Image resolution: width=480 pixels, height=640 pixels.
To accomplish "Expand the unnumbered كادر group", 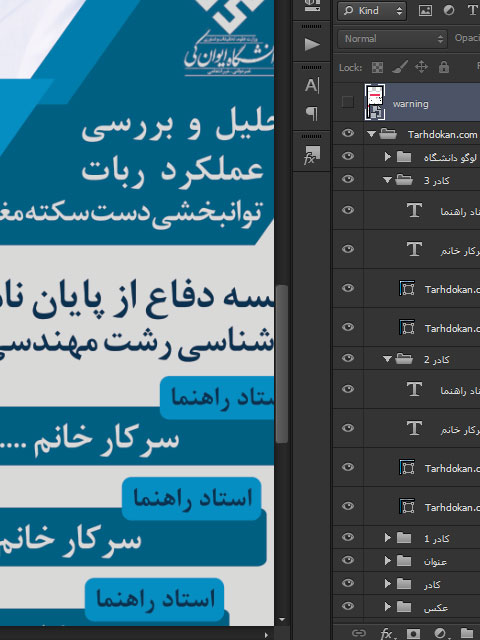I will [387, 584].
